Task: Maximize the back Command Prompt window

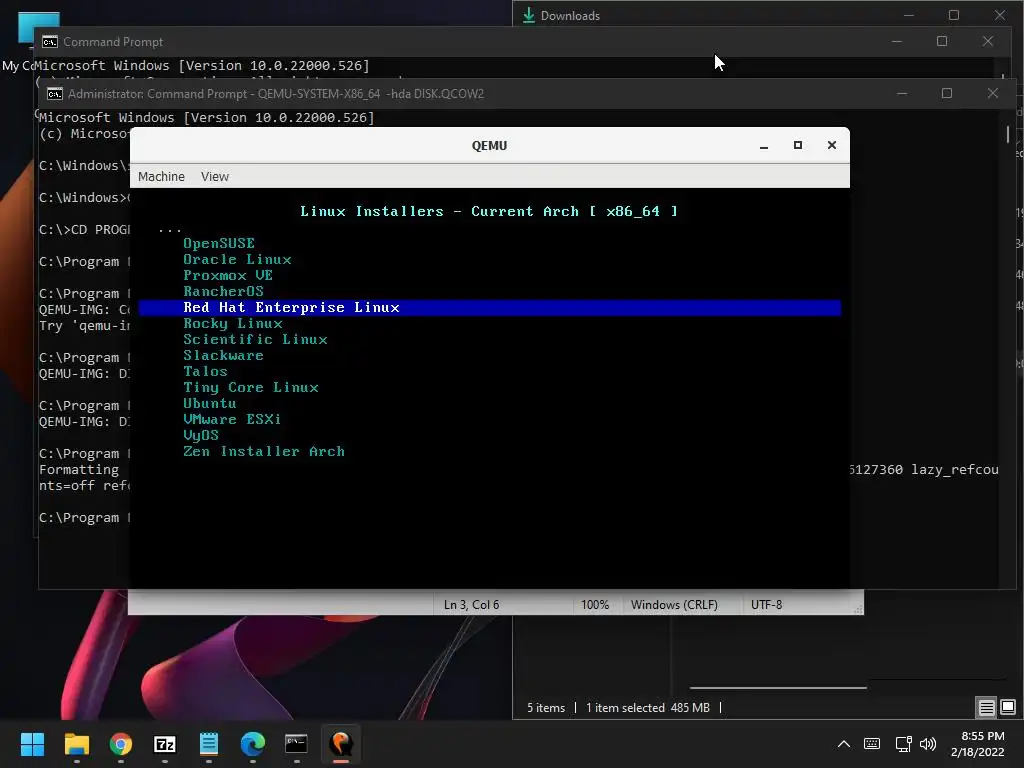Action: point(942,41)
